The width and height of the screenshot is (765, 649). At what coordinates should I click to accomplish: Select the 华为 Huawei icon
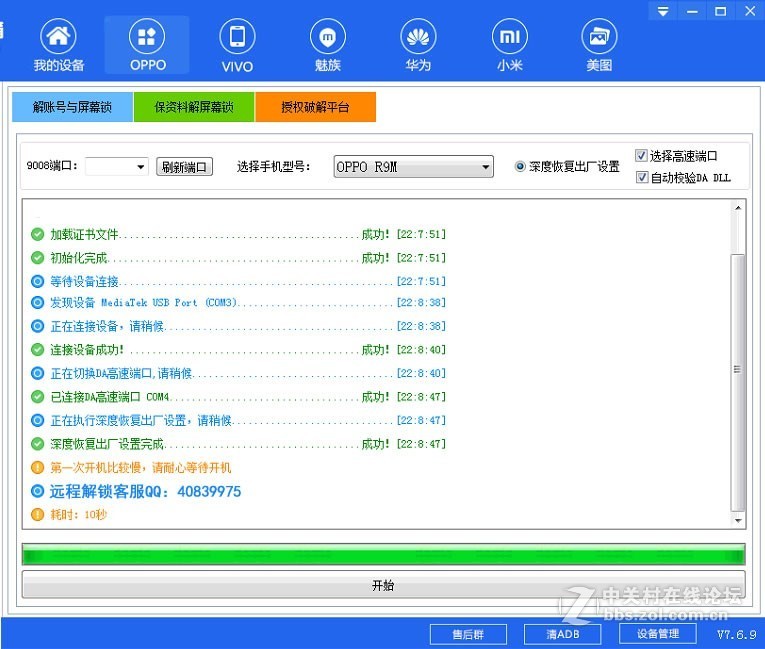point(418,38)
